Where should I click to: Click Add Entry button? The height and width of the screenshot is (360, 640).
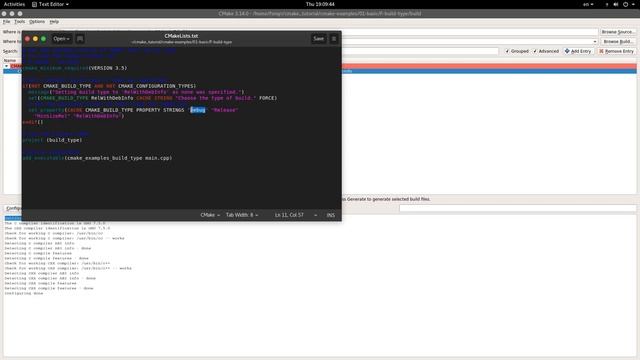click(x=578, y=51)
